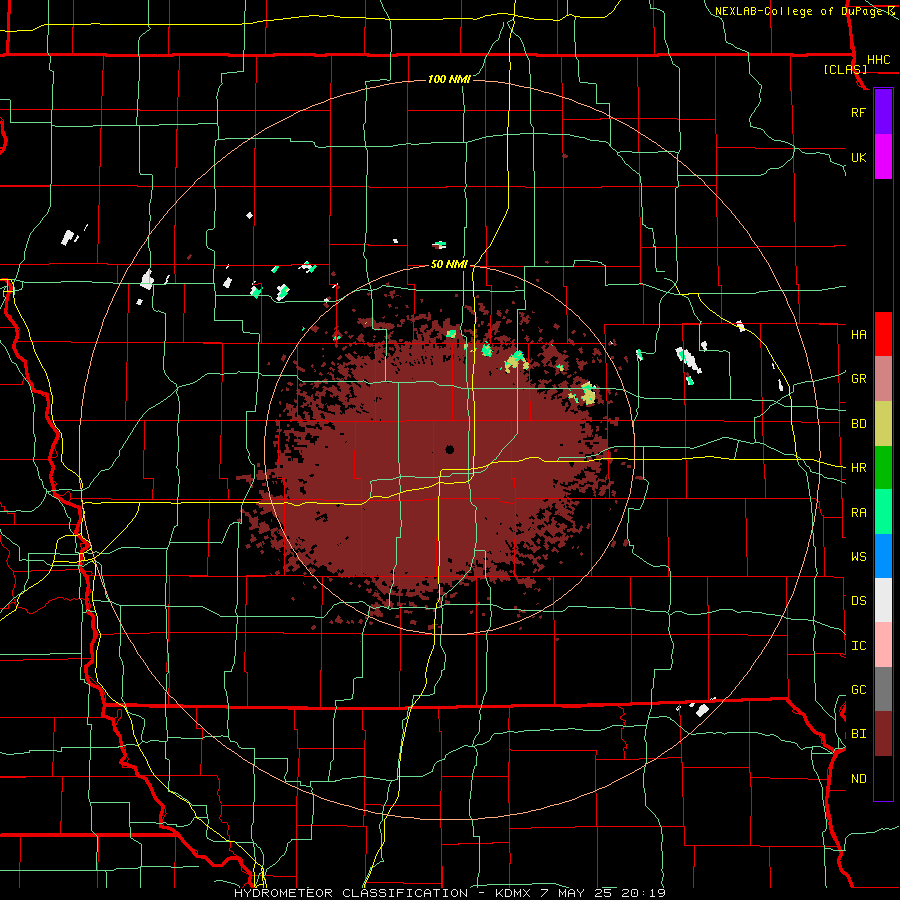Click the BI brown legend swatch
The height and width of the screenshot is (900, 900).
click(x=883, y=734)
